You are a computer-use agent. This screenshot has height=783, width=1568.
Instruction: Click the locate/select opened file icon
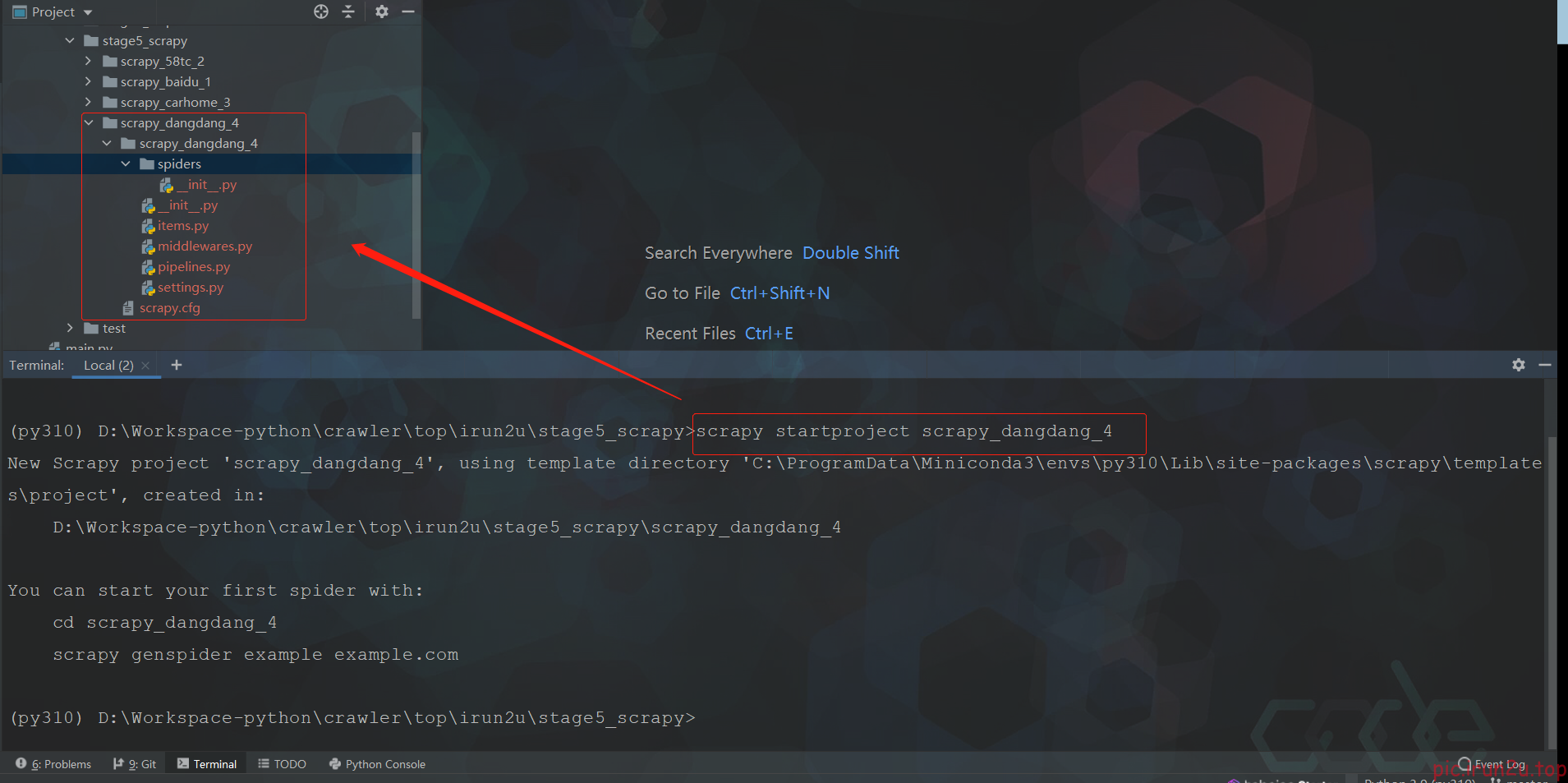321,12
